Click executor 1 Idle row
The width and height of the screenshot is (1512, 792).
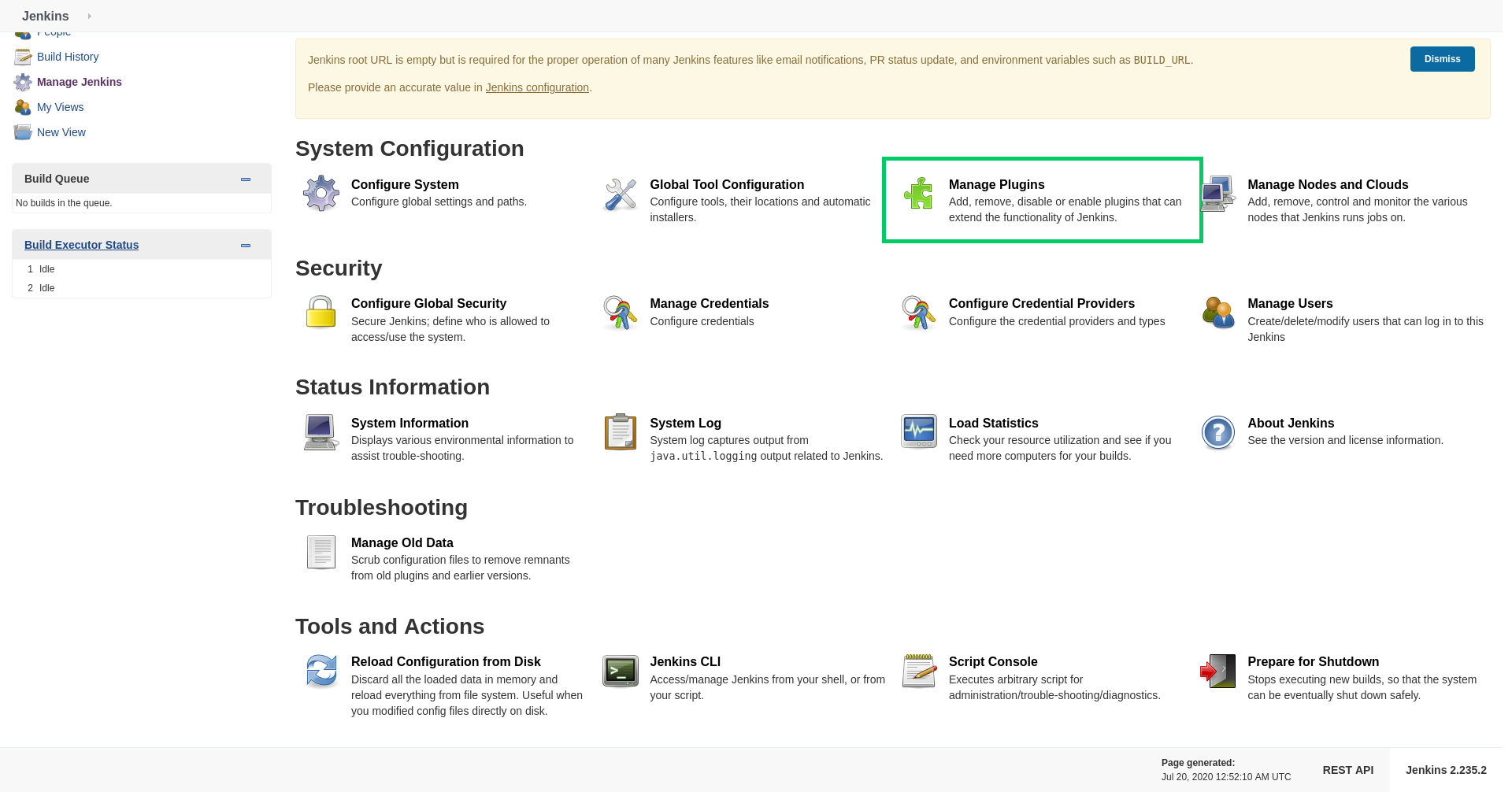142,269
